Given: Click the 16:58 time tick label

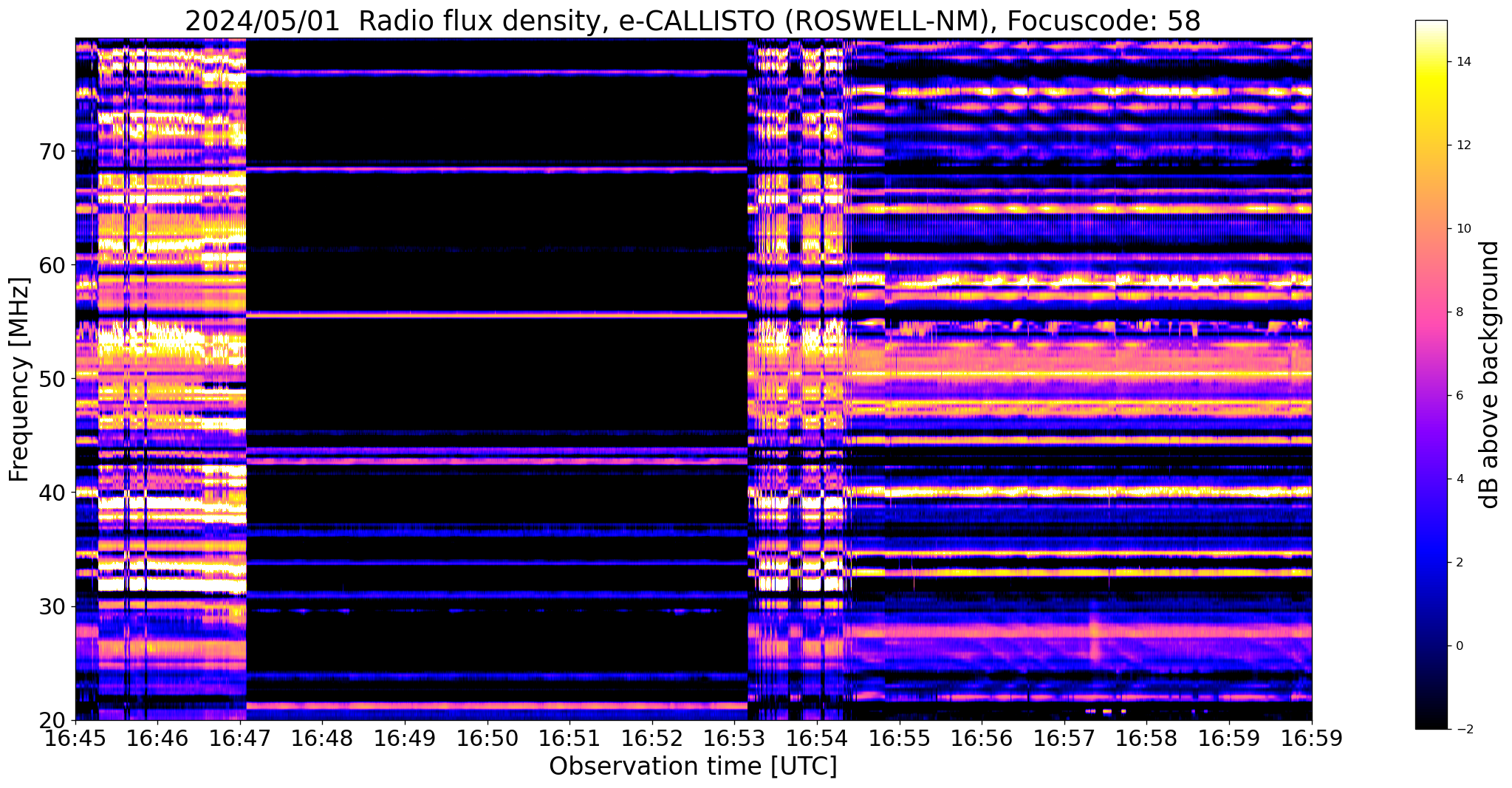Looking at the screenshot, I should [x=1146, y=739].
